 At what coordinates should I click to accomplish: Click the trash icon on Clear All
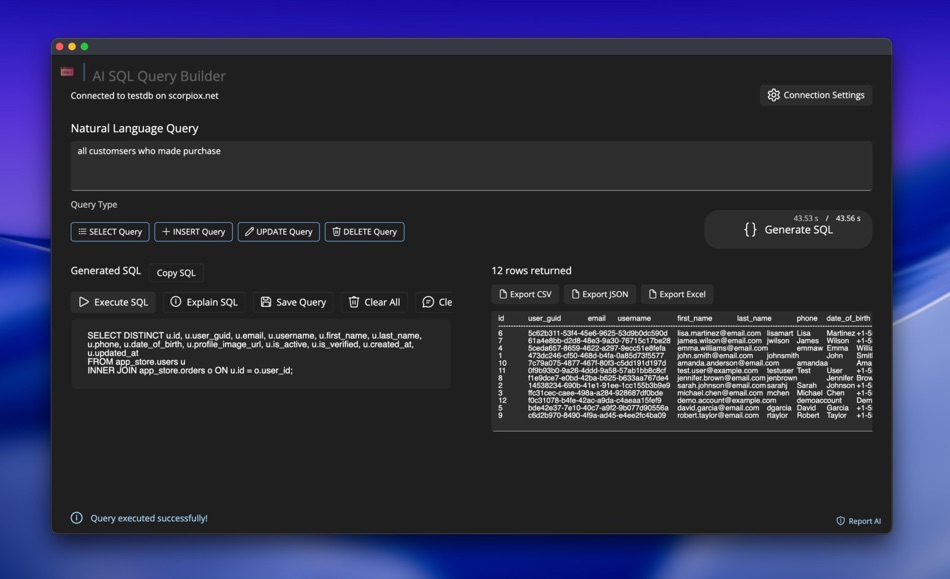(352, 301)
